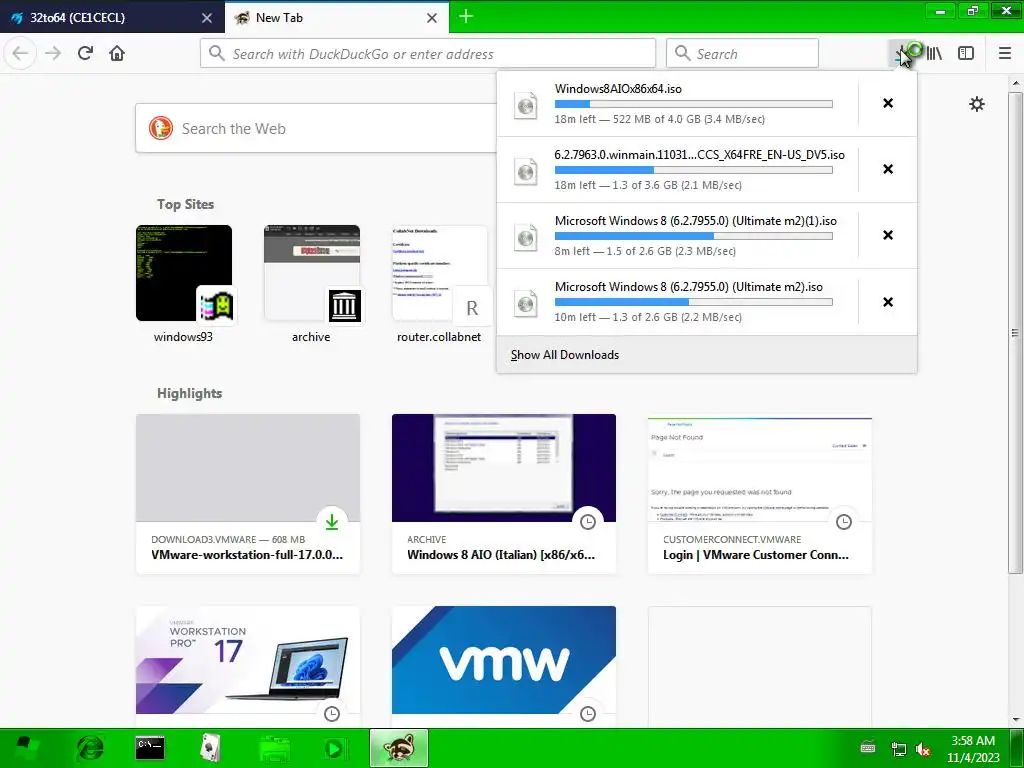This screenshot has height=768, width=1024.
Task: Open the home page icon
Action: click(x=117, y=54)
